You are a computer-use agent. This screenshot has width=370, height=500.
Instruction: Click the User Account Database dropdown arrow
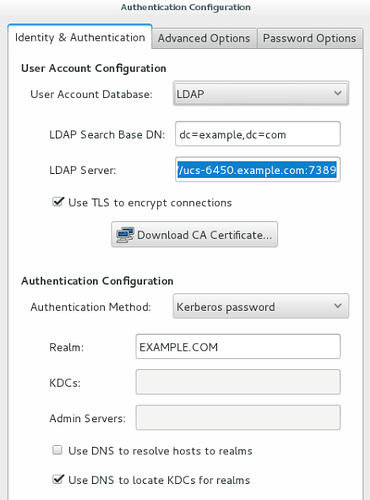(x=338, y=93)
